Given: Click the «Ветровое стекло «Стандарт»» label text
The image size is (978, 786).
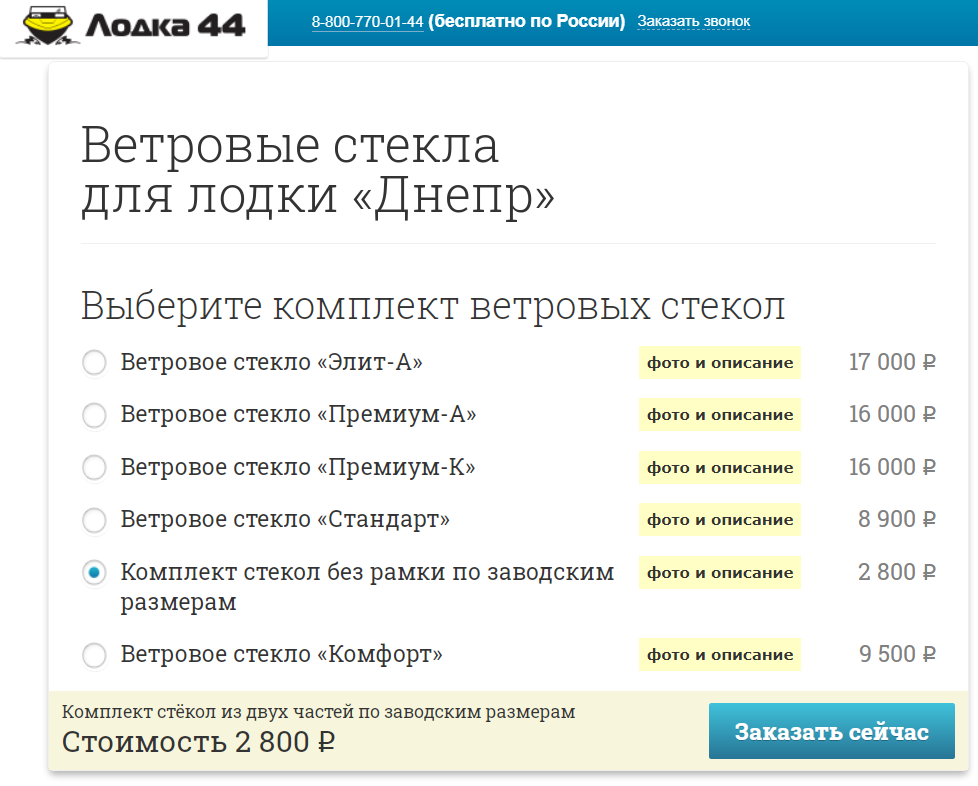Looking at the screenshot, I should pos(285,520).
